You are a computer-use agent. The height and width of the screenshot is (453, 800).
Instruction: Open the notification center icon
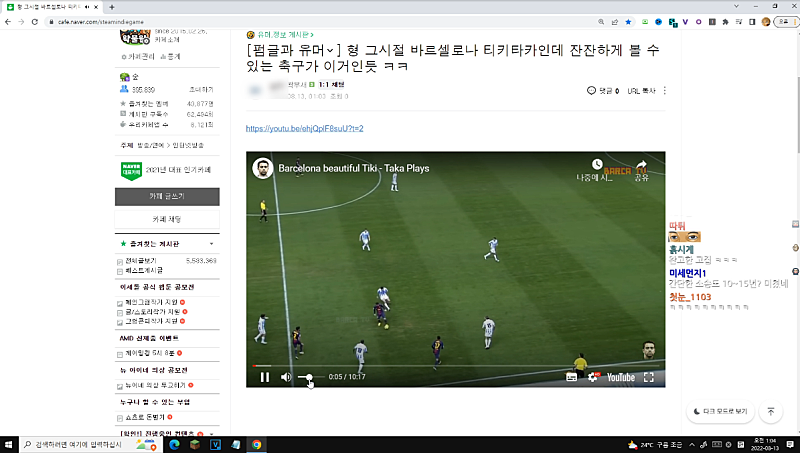pyautogui.click(x=790, y=445)
